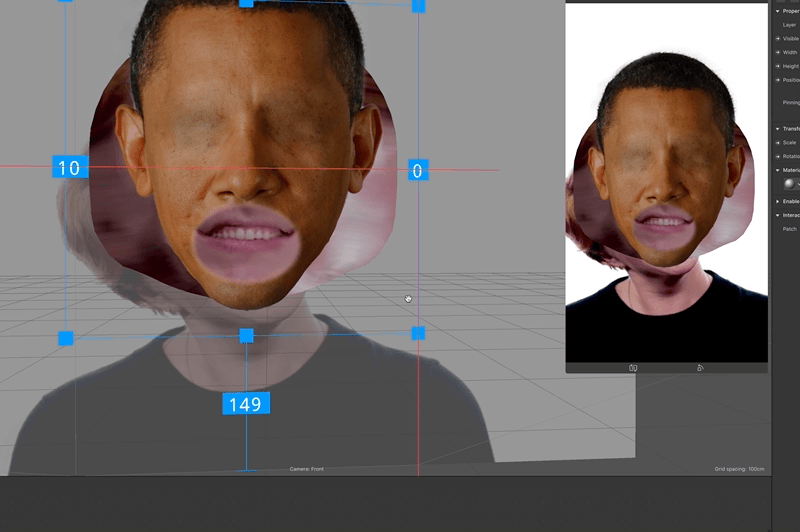Viewport: 800px width, 532px height.
Task: Click the arrow icon beside Rotation property
Action: pos(778,157)
